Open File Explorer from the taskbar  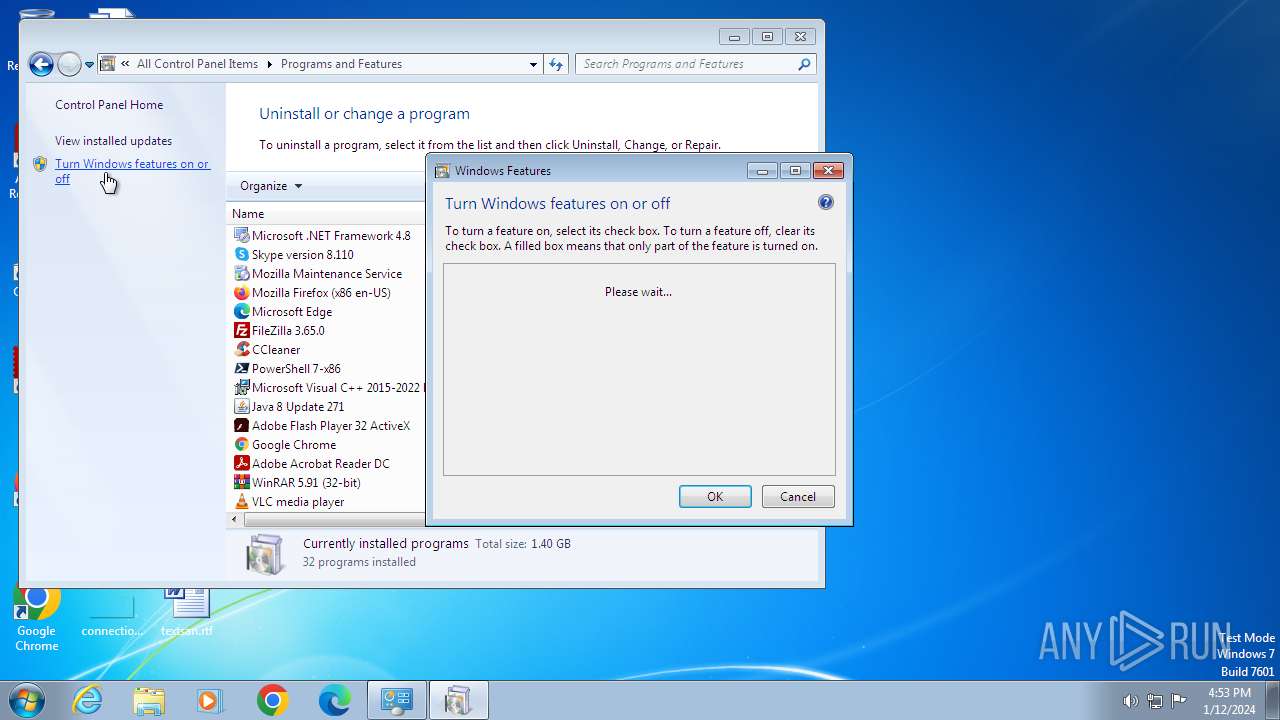(x=149, y=700)
